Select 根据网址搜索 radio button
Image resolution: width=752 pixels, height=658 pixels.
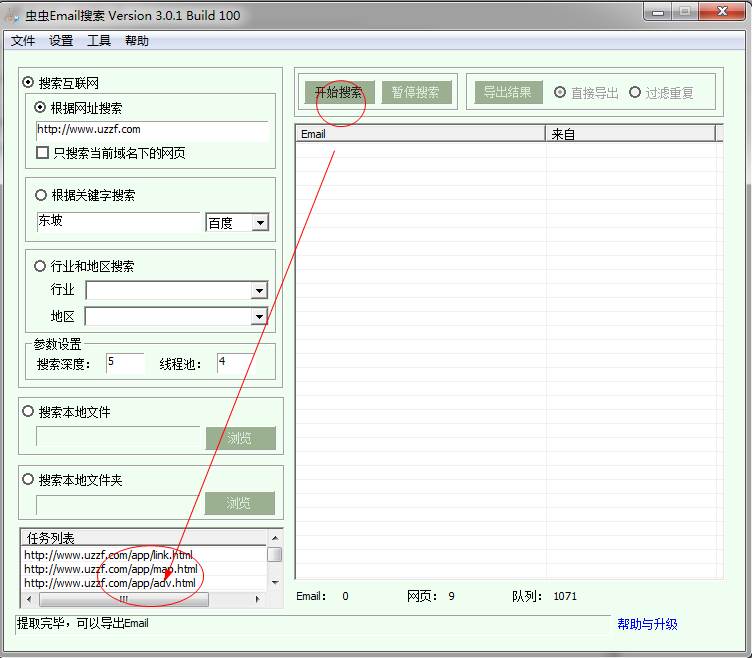40,107
